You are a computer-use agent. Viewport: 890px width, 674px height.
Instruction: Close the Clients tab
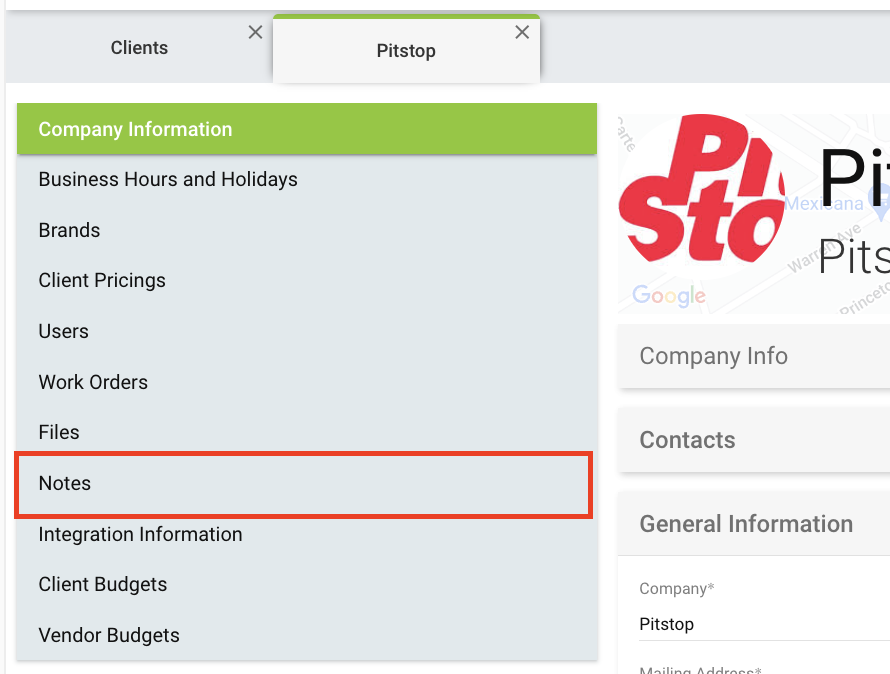coord(255,32)
